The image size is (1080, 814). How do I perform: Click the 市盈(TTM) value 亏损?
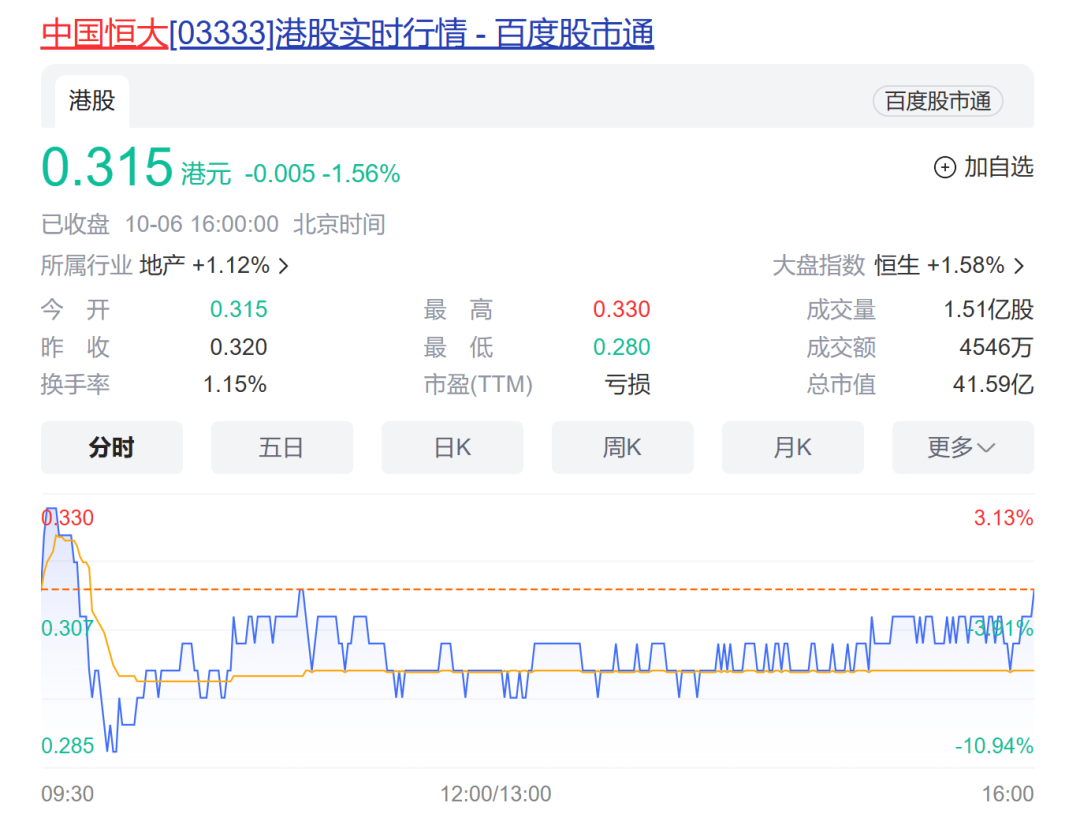[x=627, y=384]
